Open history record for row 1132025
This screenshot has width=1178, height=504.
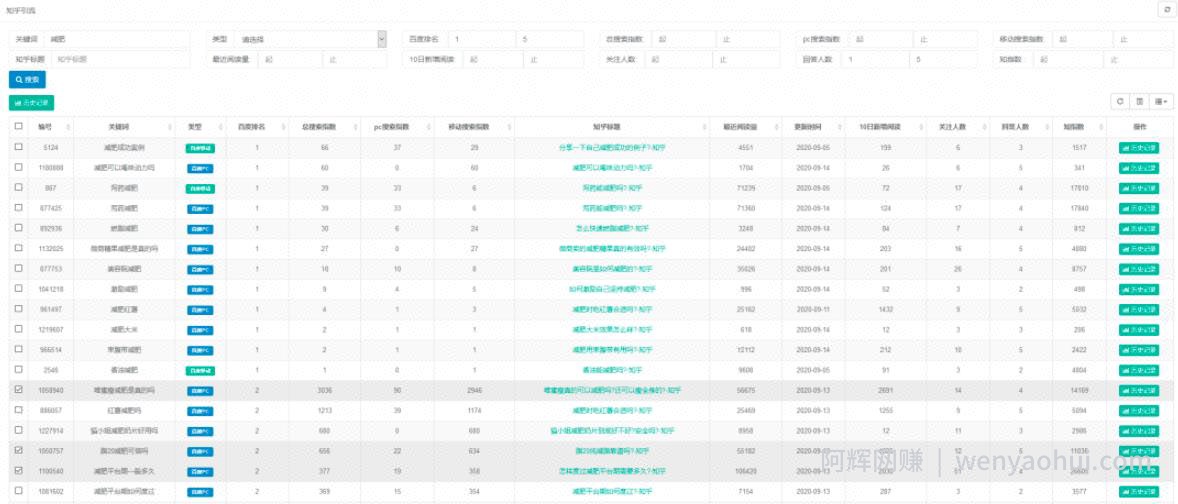[1139, 249]
